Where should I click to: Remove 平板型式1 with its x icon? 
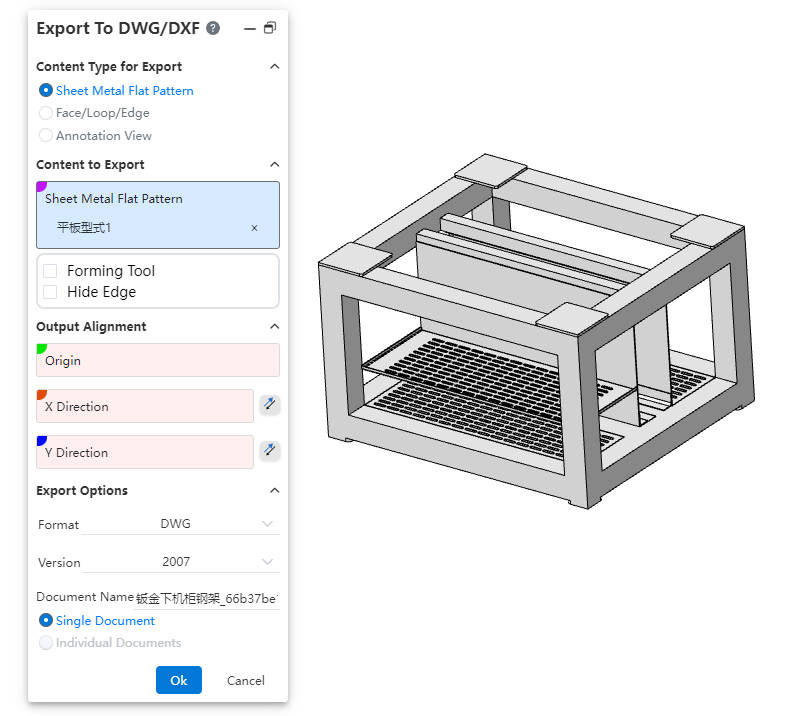tap(254, 228)
